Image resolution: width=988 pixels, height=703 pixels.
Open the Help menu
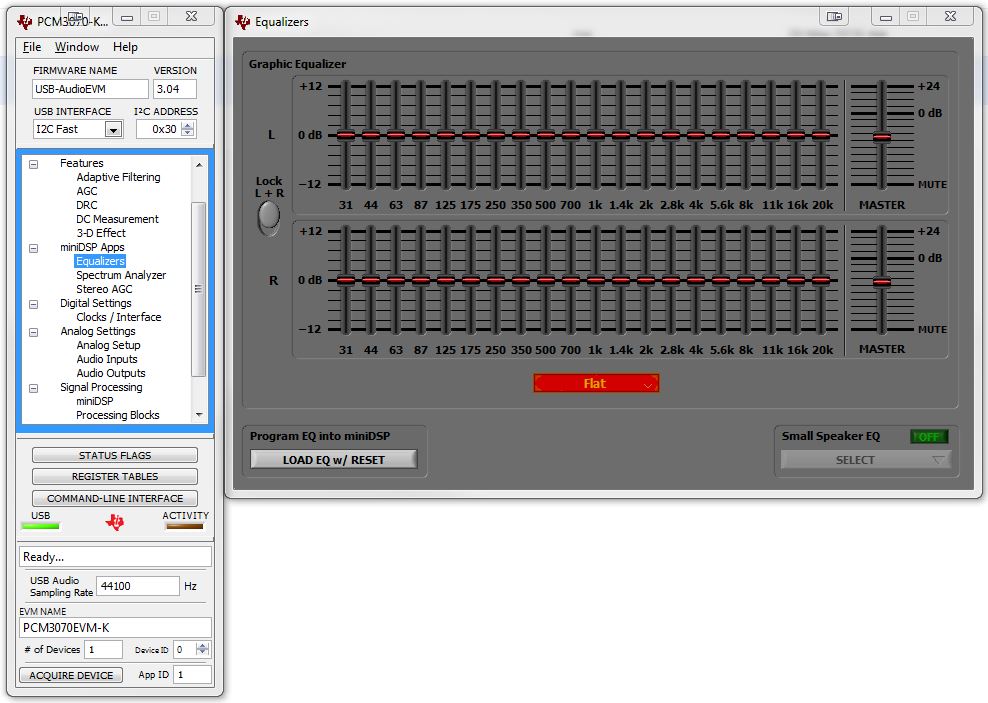[125, 47]
